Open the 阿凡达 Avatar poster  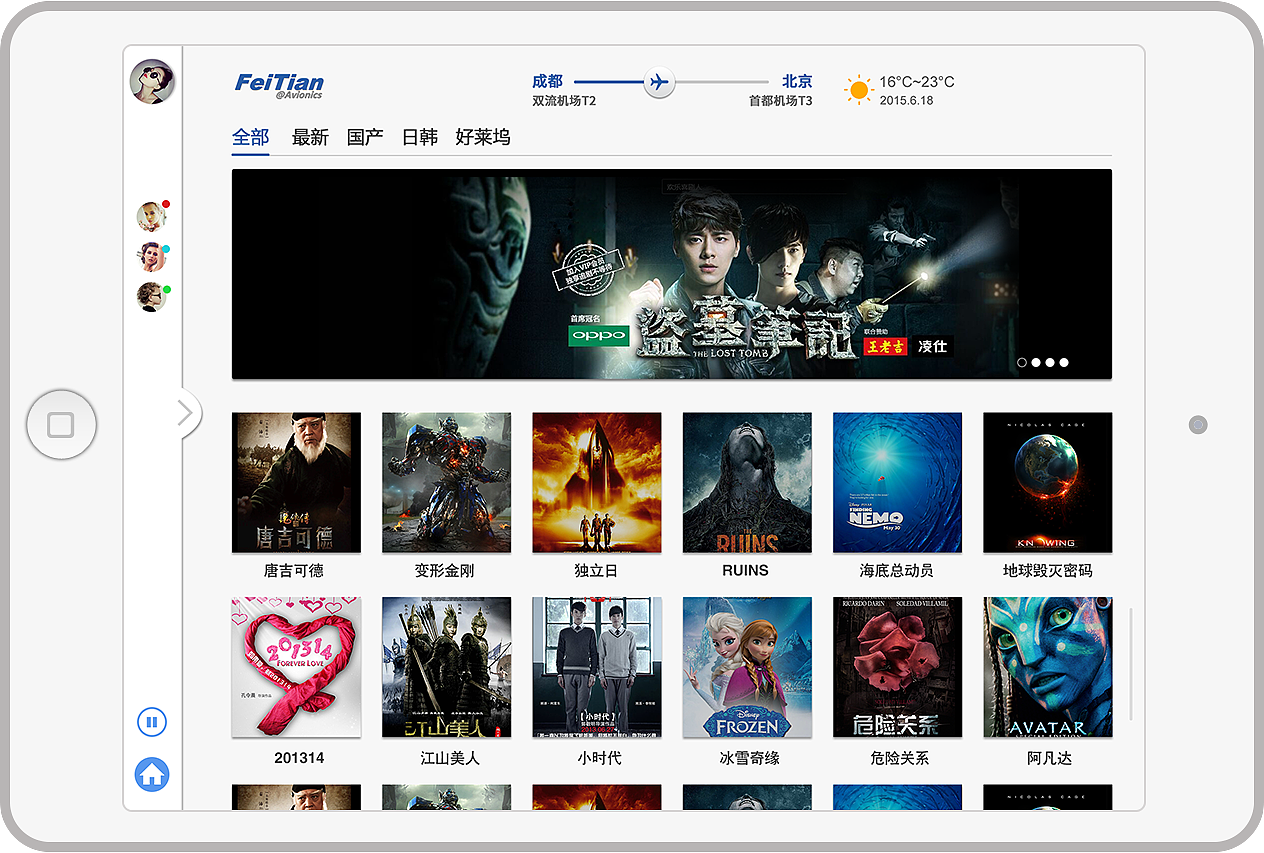(1048, 667)
